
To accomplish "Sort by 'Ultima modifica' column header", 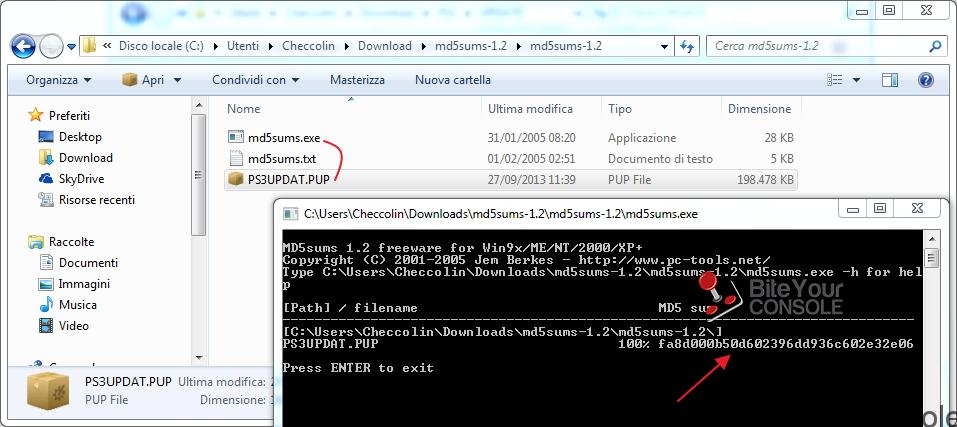I will [x=530, y=109].
